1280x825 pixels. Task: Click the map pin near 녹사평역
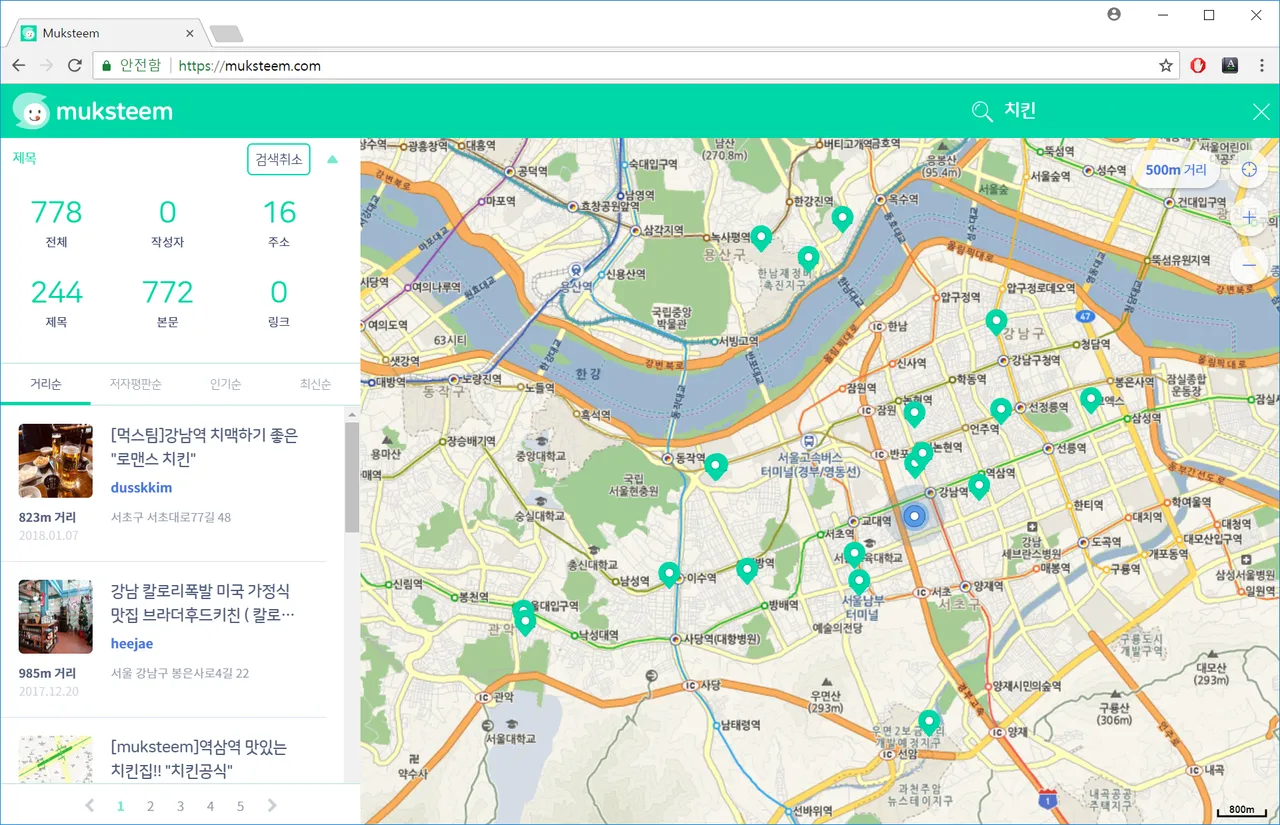click(x=761, y=238)
